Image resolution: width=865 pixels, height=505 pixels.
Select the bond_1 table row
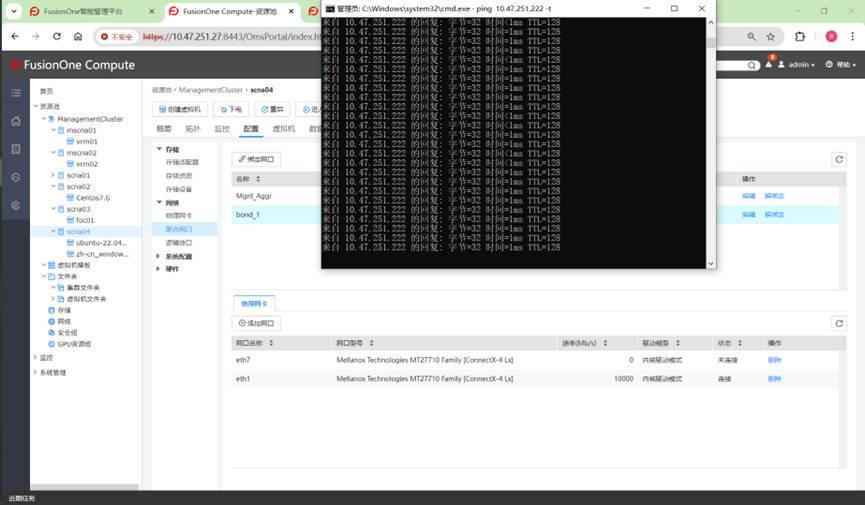pyautogui.click(x=536, y=214)
